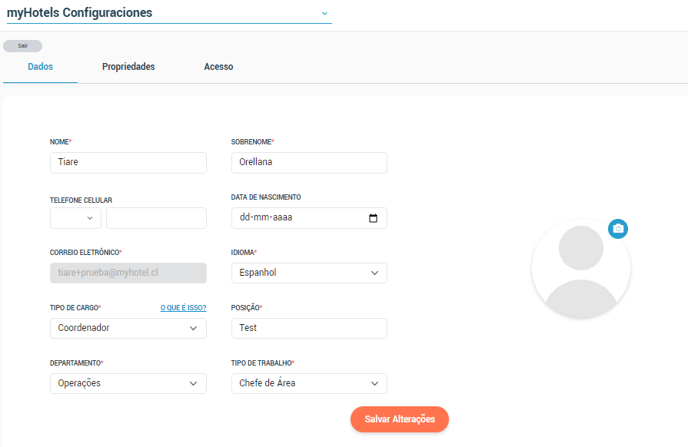Click the Sair button
Viewport: 688px width, 447px height.
pyautogui.click(x=23, y=46)
